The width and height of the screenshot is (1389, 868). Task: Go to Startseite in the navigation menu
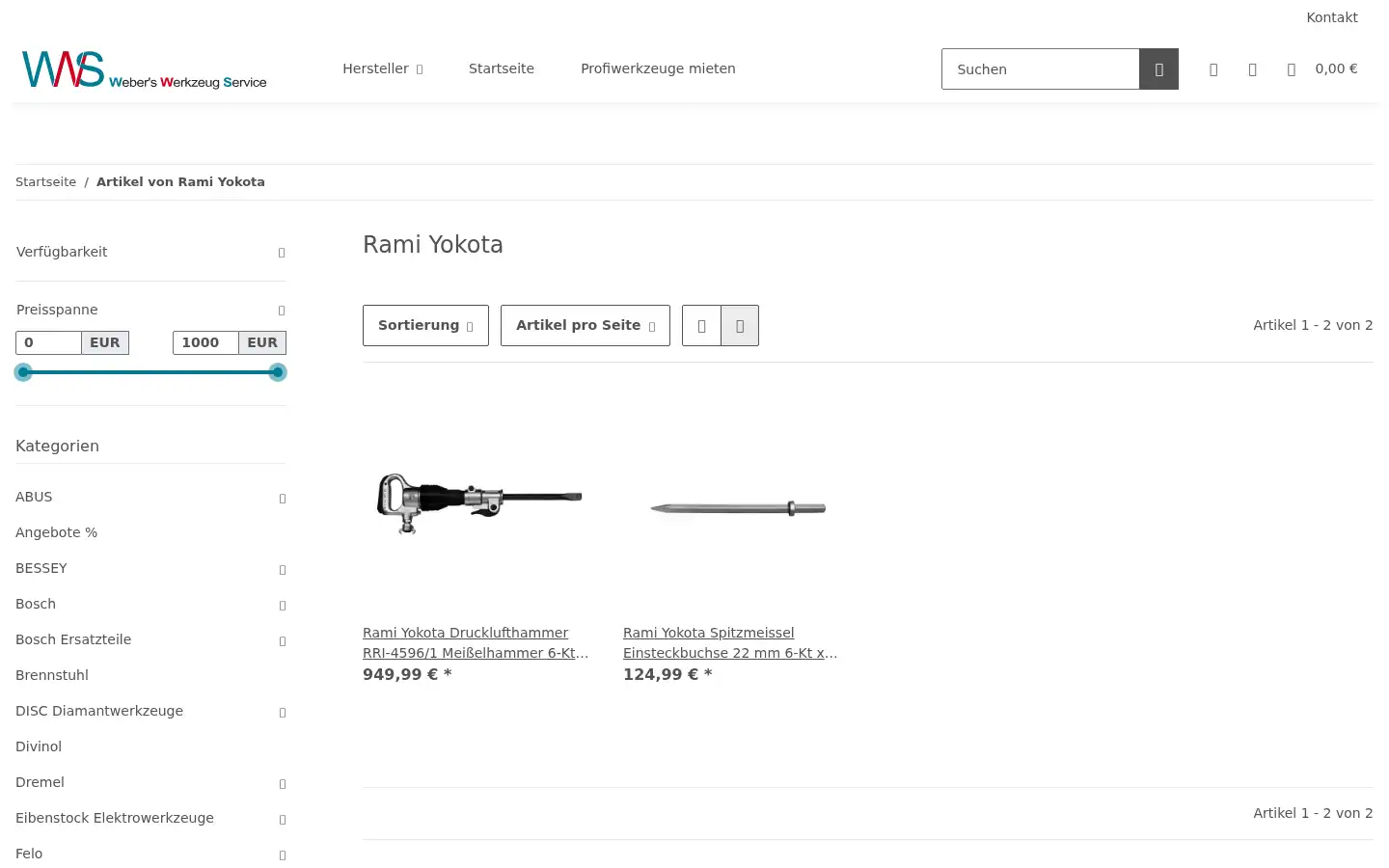pyautogui.click(x=502, y=68)
